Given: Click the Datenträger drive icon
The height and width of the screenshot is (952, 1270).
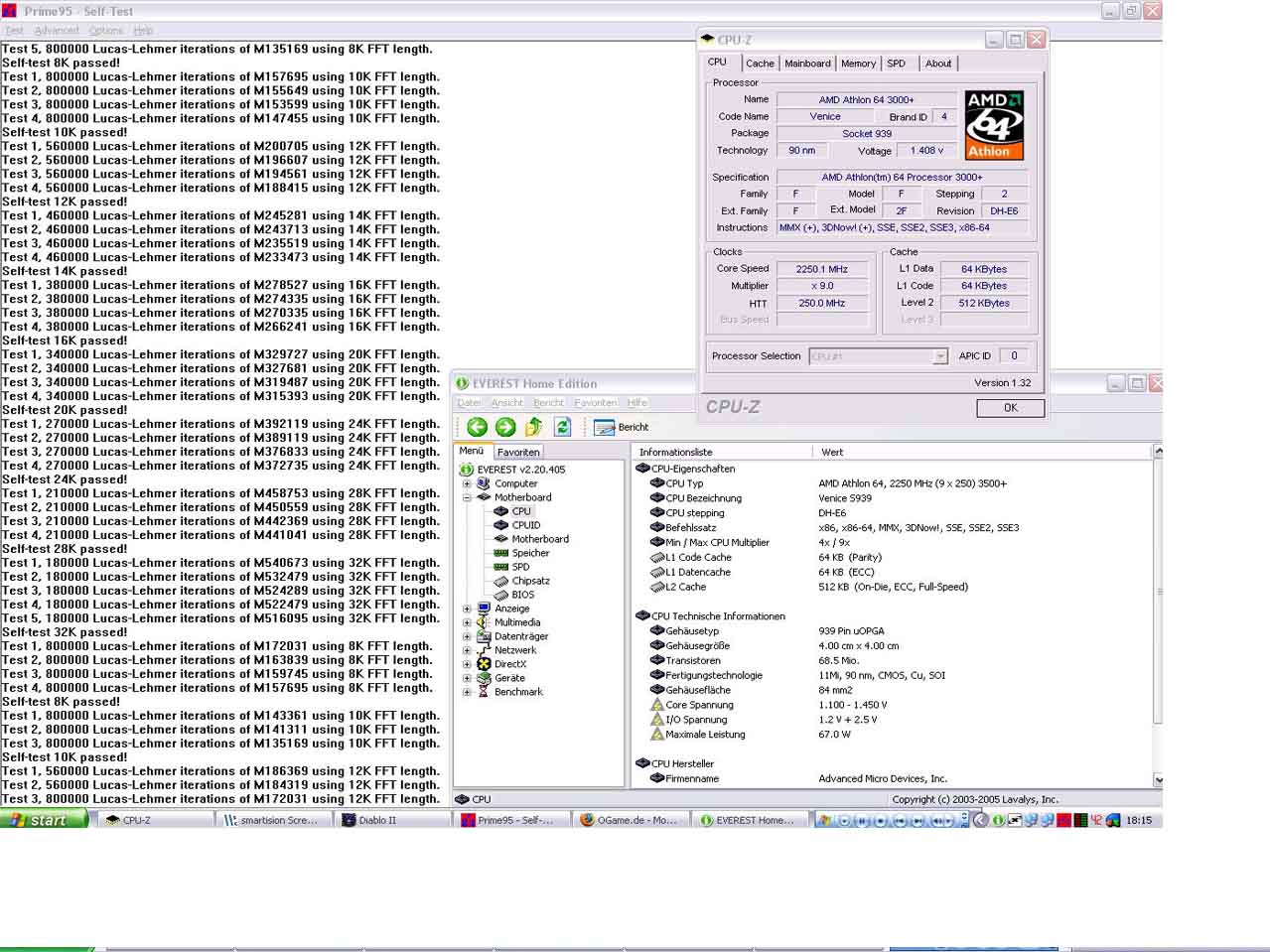Looking at the screenshot, I should point(484,636).
